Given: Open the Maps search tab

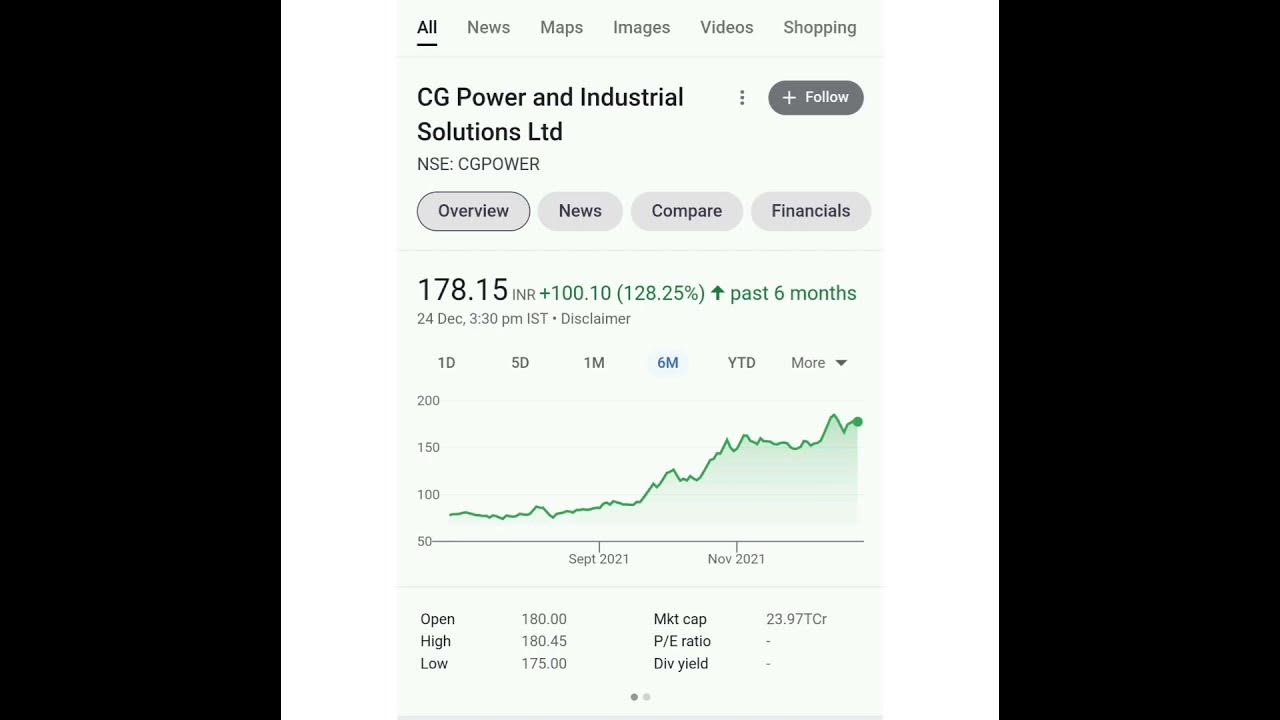Looking at the screenshot, I should 561,27.
